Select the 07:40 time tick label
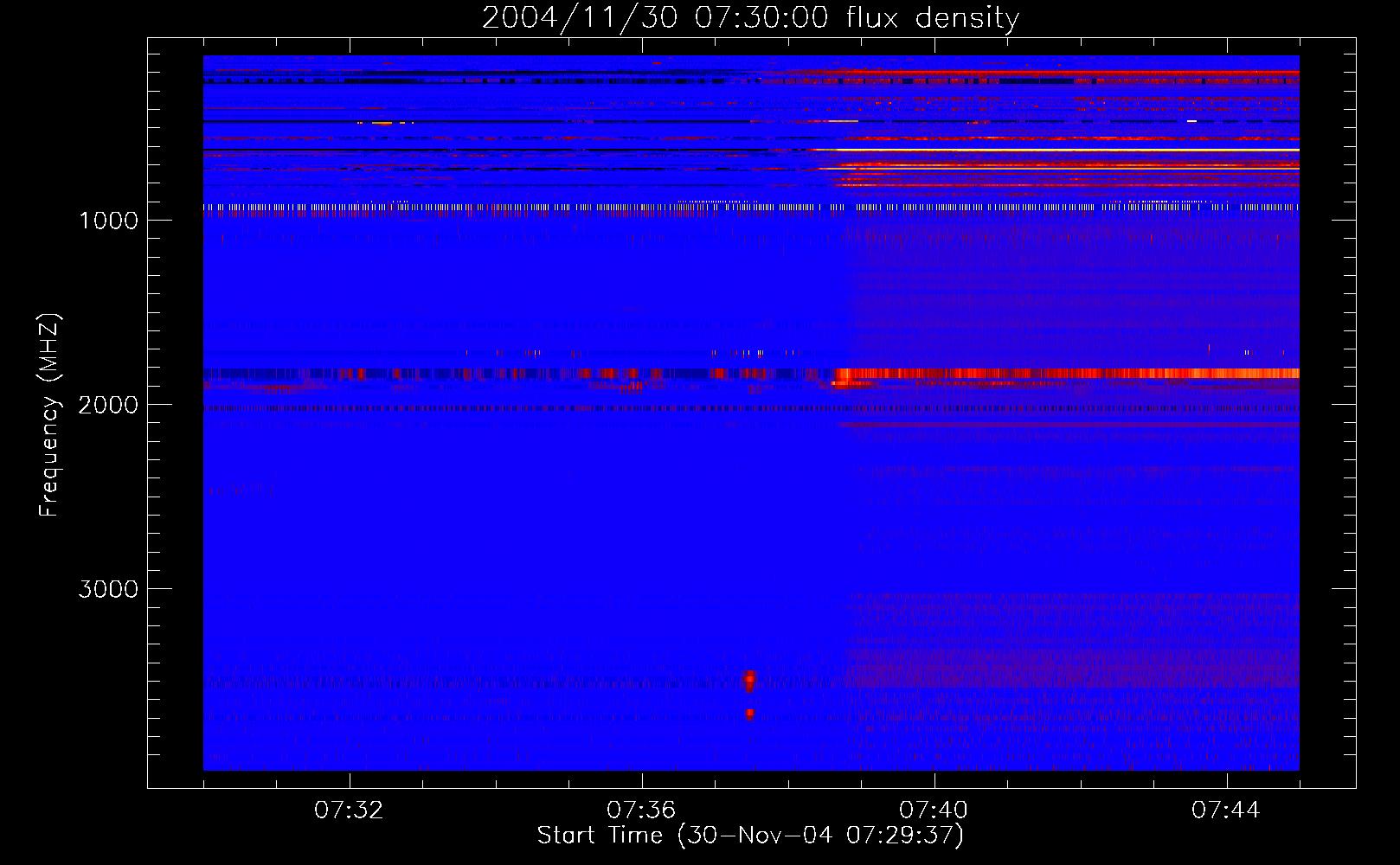The width and height of the screenshot is (1400, 865). pos(934,811)
